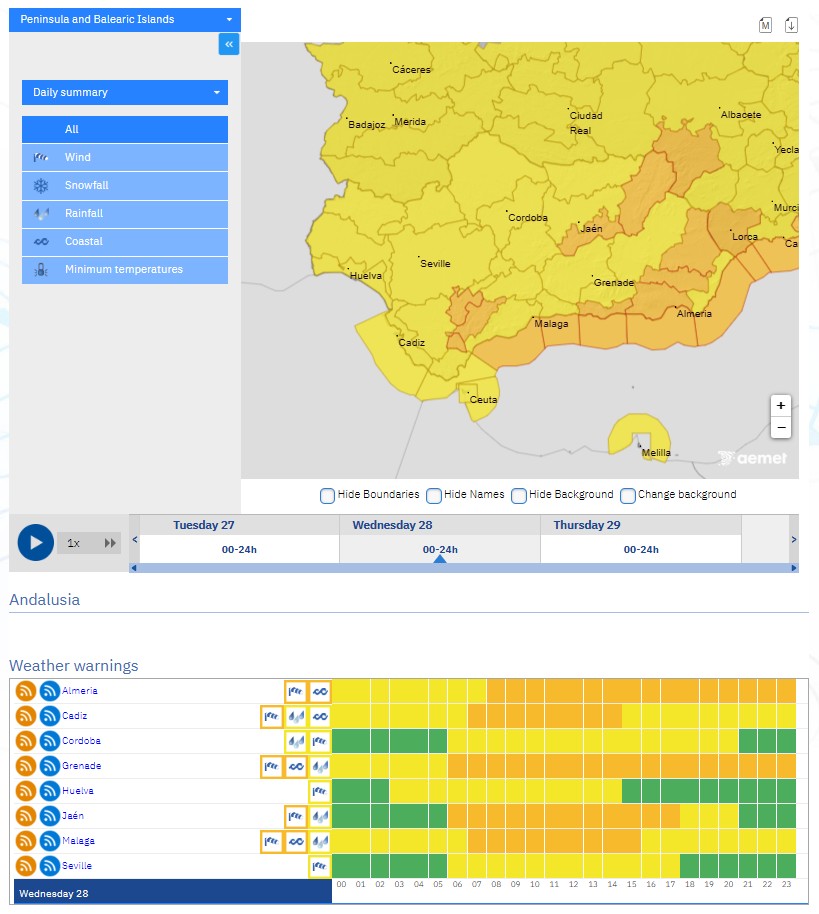Expand the Daily summary dropdown
This screenshot has height=914, width=819.
[x=124, y=92]
